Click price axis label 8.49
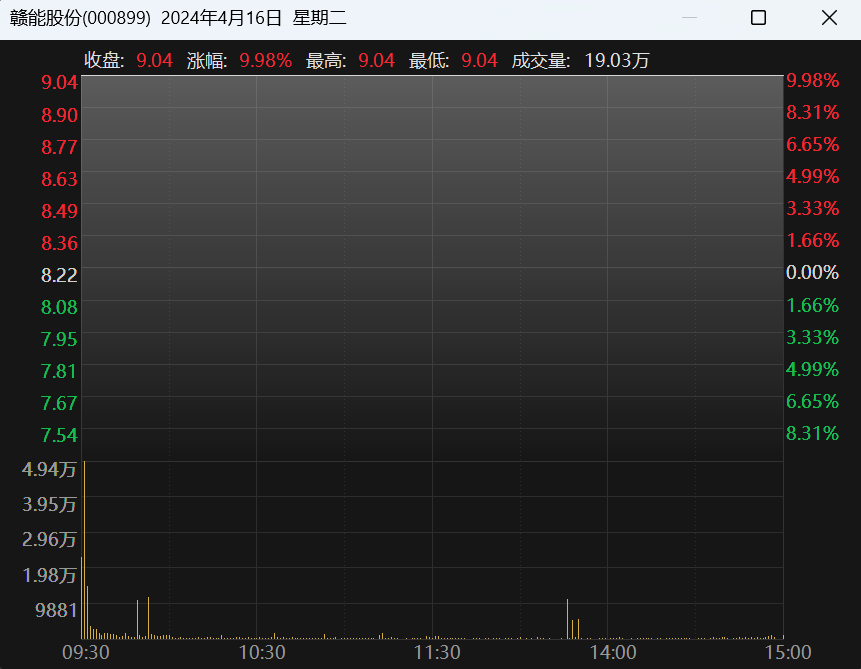The width and height of the screenshot is (861, 669). tap(59, 211)
